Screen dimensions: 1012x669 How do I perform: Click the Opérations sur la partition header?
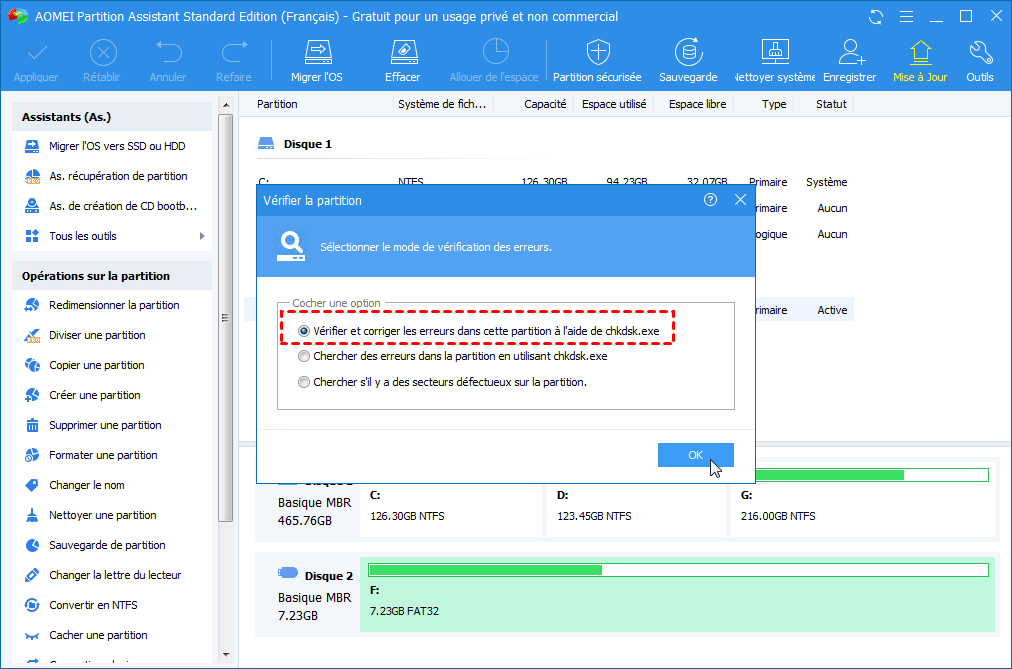[112, 276]
